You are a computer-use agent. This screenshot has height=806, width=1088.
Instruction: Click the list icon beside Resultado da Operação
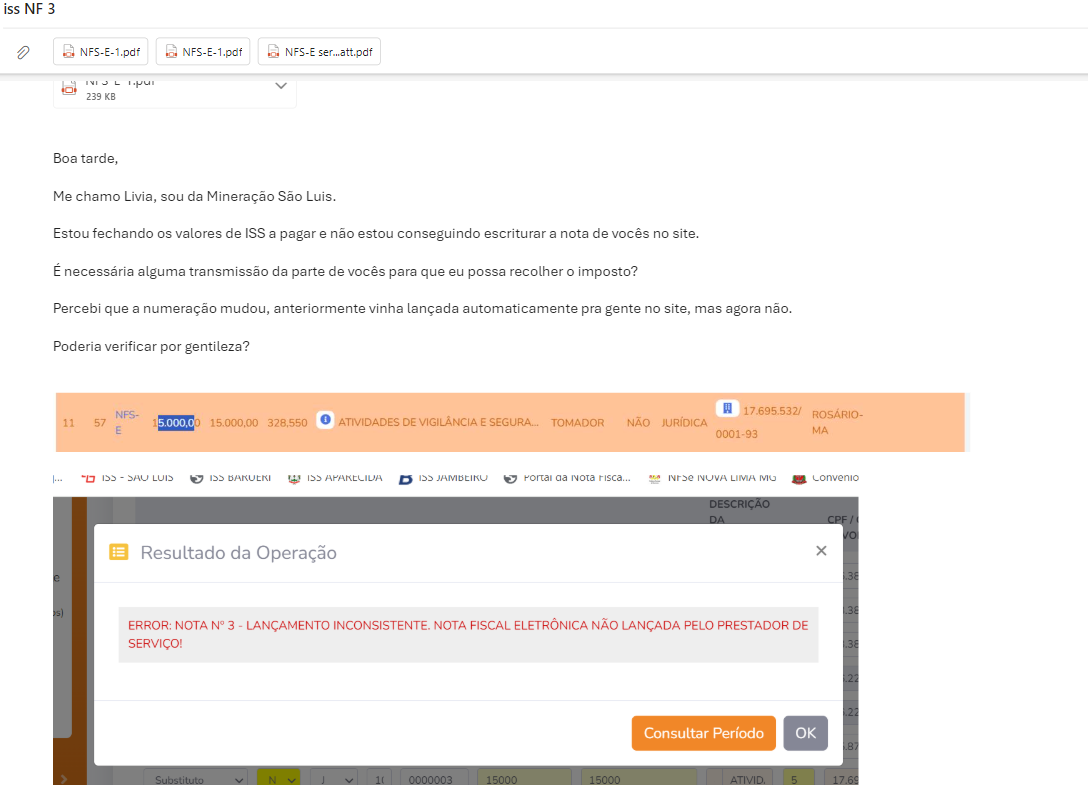pos(119,552)
